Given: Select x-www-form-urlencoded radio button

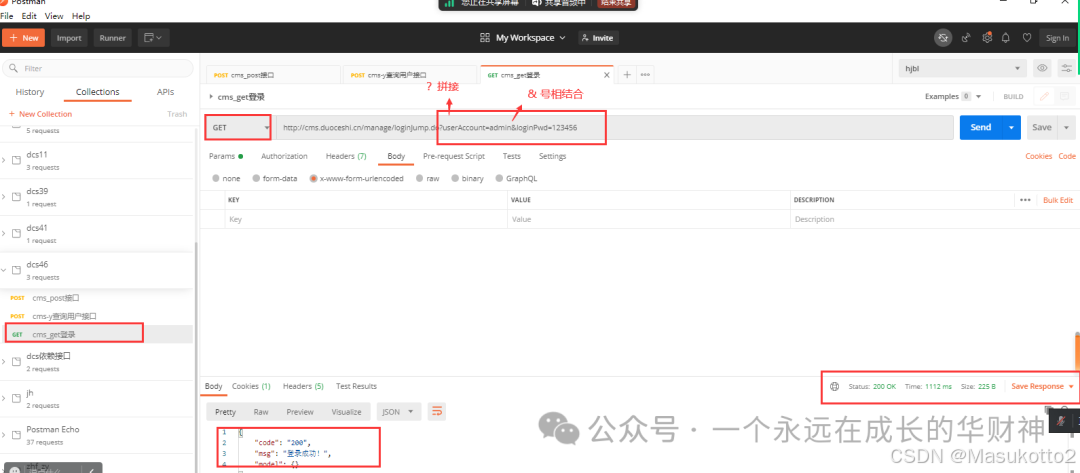Looking at the screenshot, I should coord(313,178).
